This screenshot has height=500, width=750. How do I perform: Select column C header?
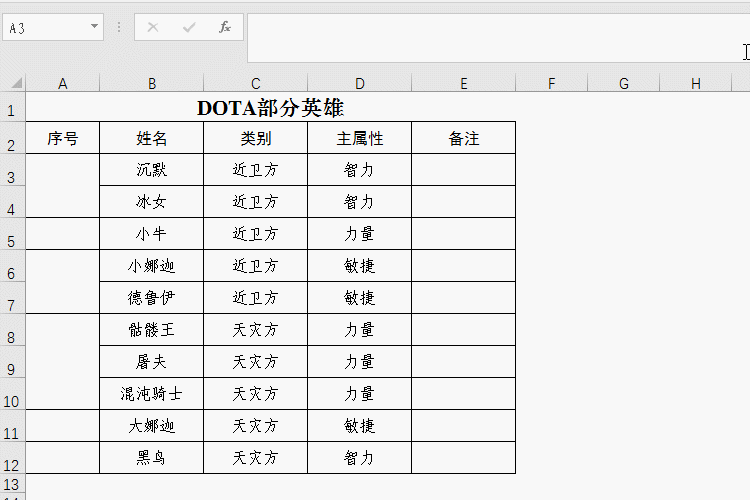click(x=255, y=84)
